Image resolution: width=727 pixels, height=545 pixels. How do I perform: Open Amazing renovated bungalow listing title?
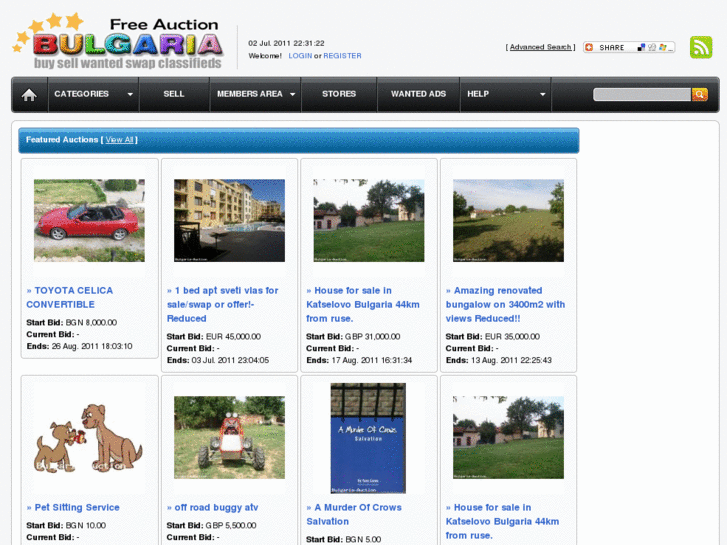505,304
